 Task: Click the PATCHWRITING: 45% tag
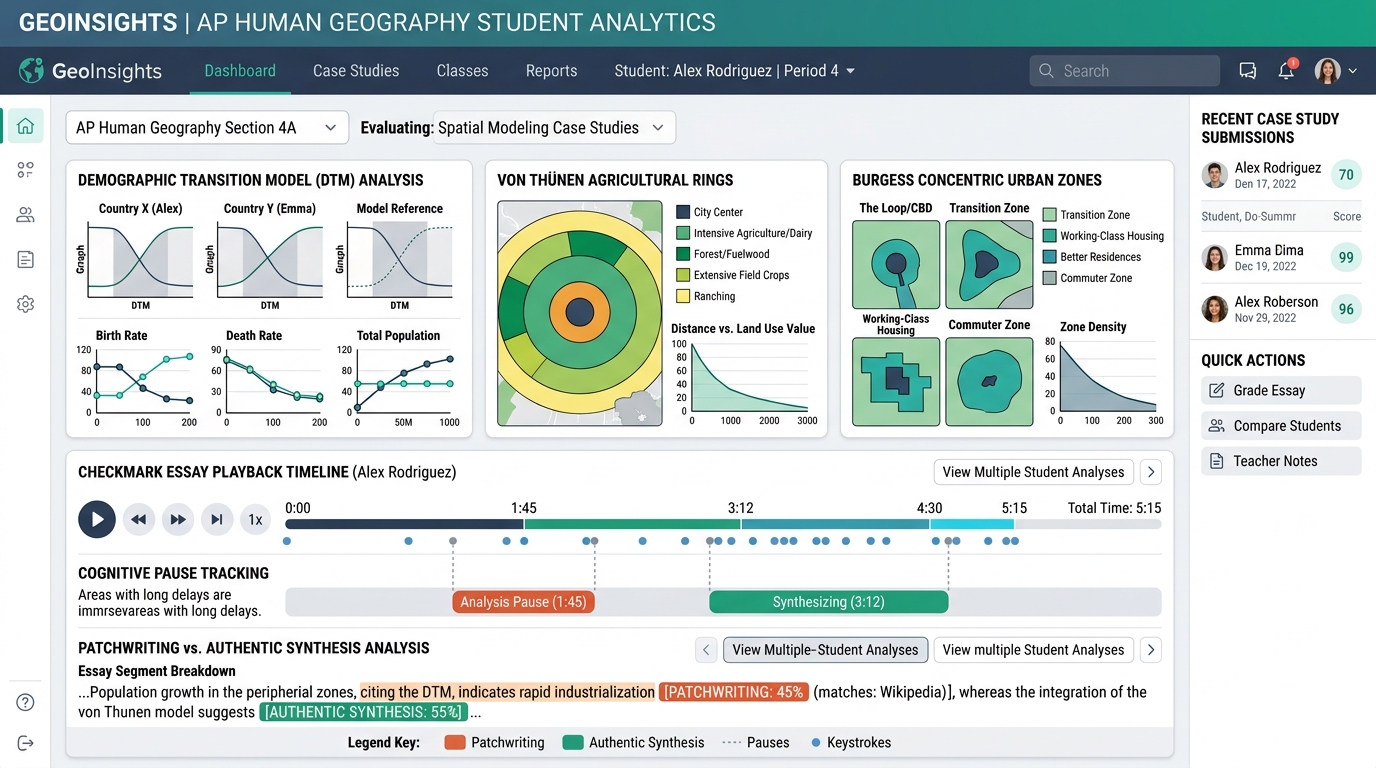click(x=733, y=692)
